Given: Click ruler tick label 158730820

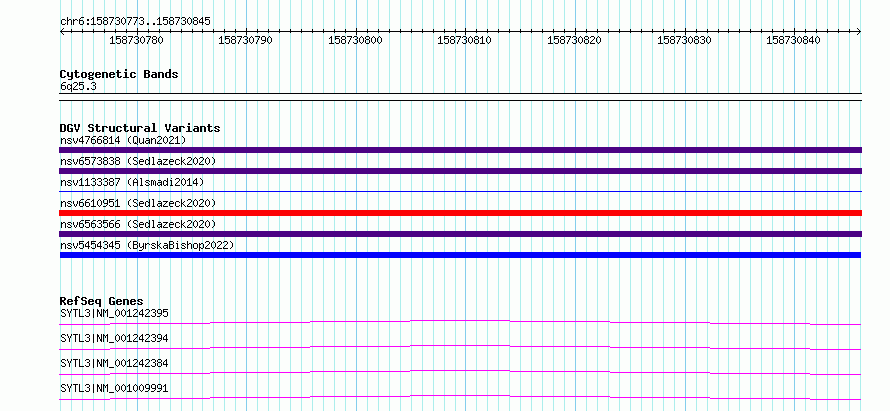Looking at the screenshot, I should click(574, 40).
